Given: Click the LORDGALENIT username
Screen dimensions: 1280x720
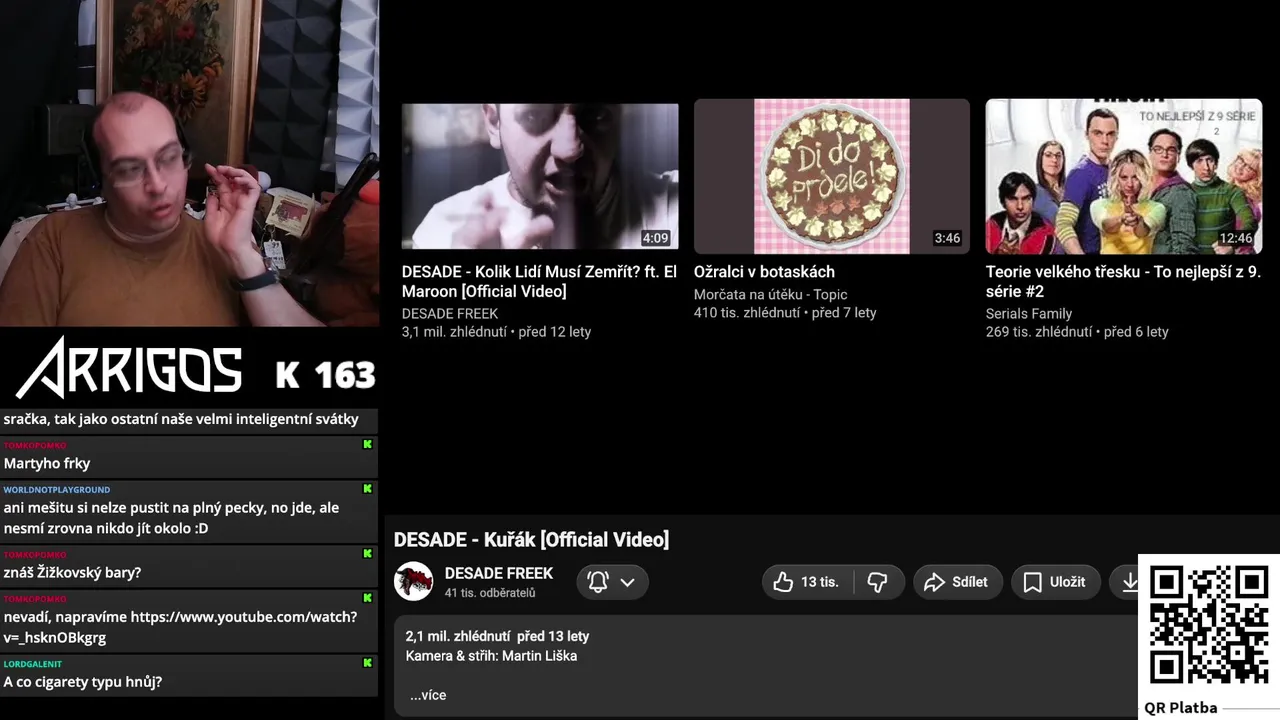Looking at the screenshot, I should (33, 664).
